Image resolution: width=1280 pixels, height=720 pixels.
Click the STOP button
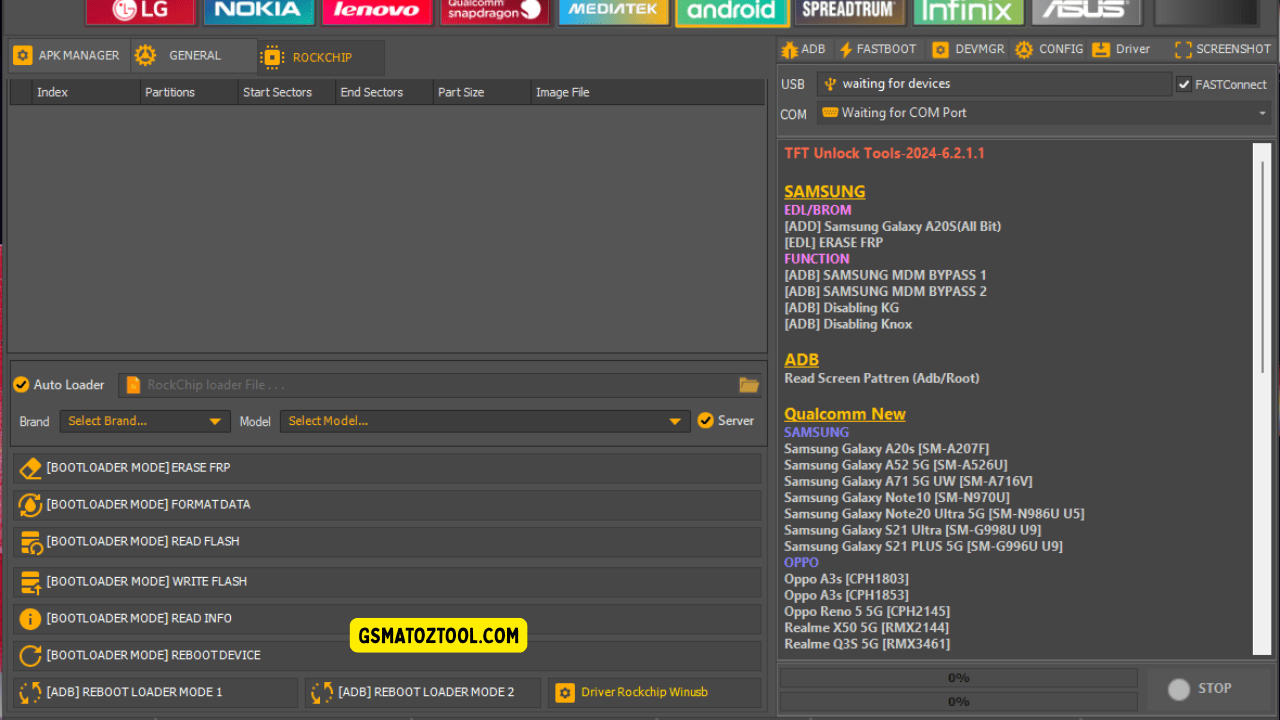[1205, 688]
